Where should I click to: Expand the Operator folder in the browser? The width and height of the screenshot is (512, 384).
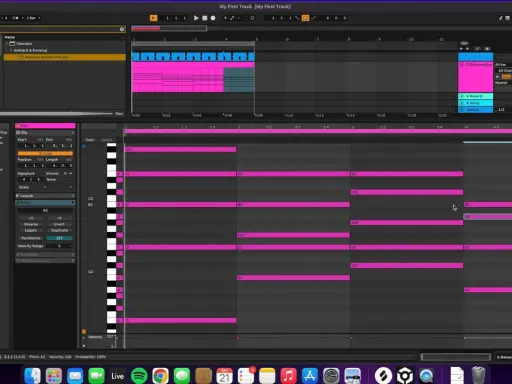tap(6, 43)
